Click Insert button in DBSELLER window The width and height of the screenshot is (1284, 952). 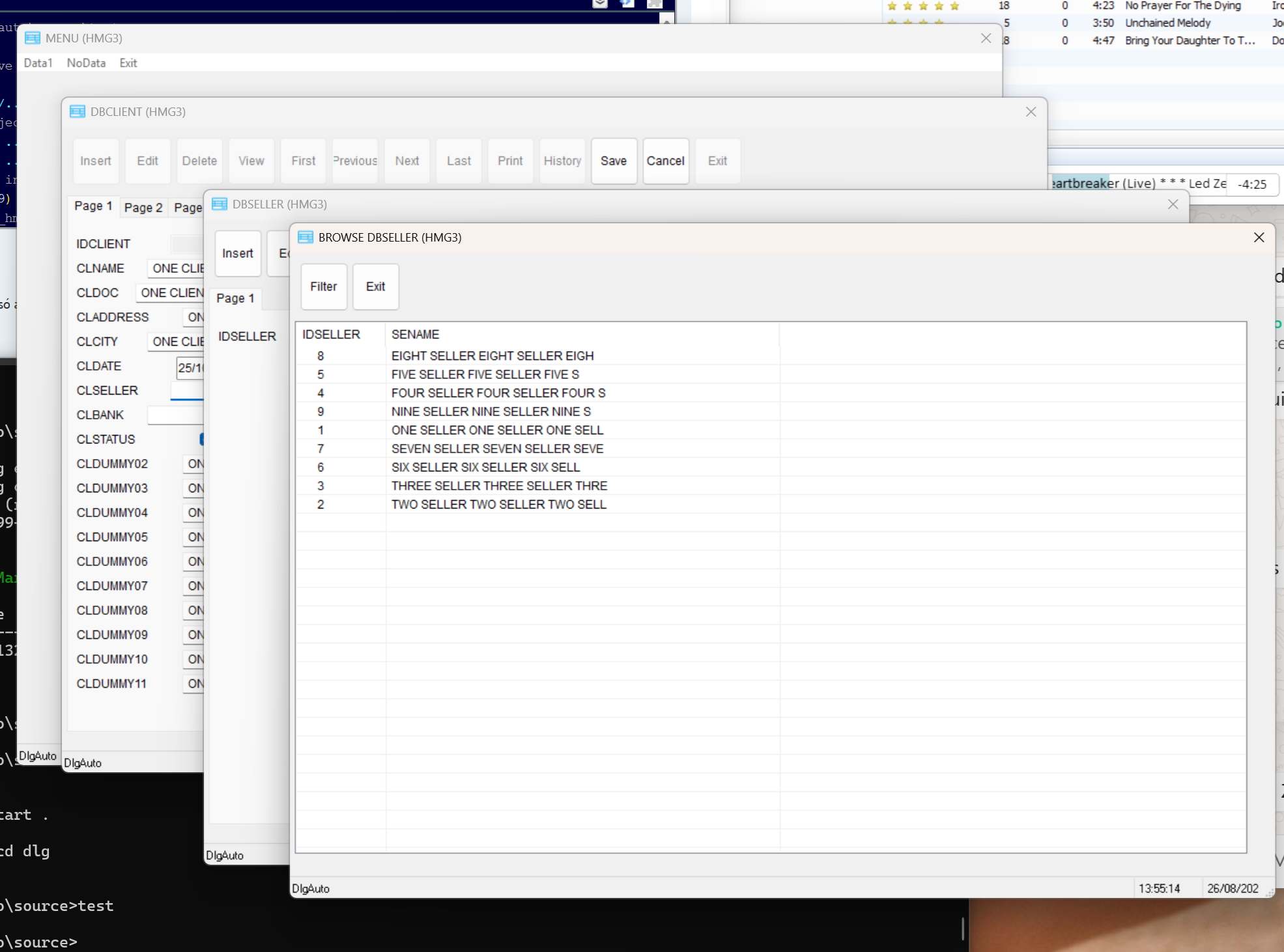pos(237,253)
